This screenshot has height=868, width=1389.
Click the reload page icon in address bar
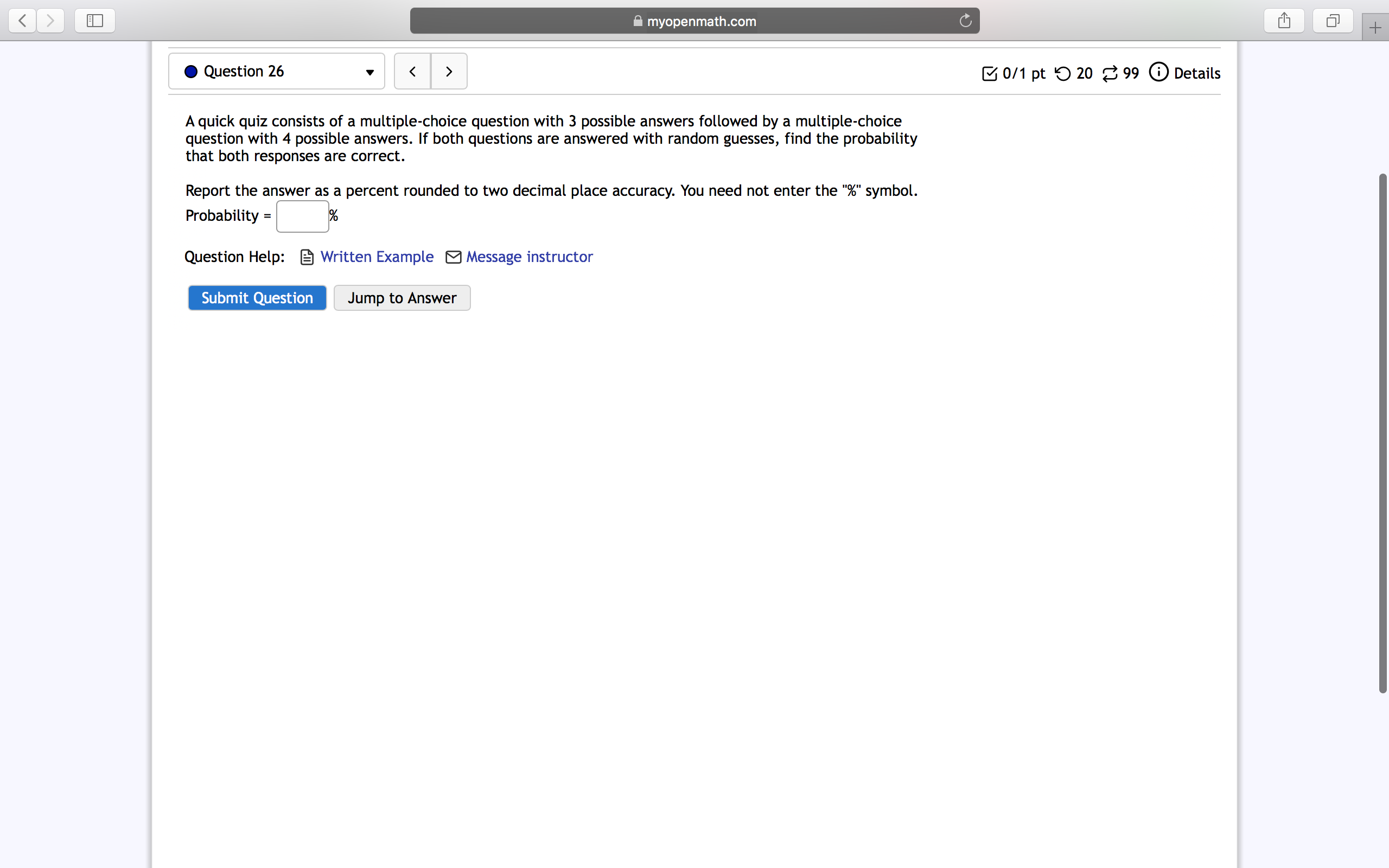[x=965, y=21]
